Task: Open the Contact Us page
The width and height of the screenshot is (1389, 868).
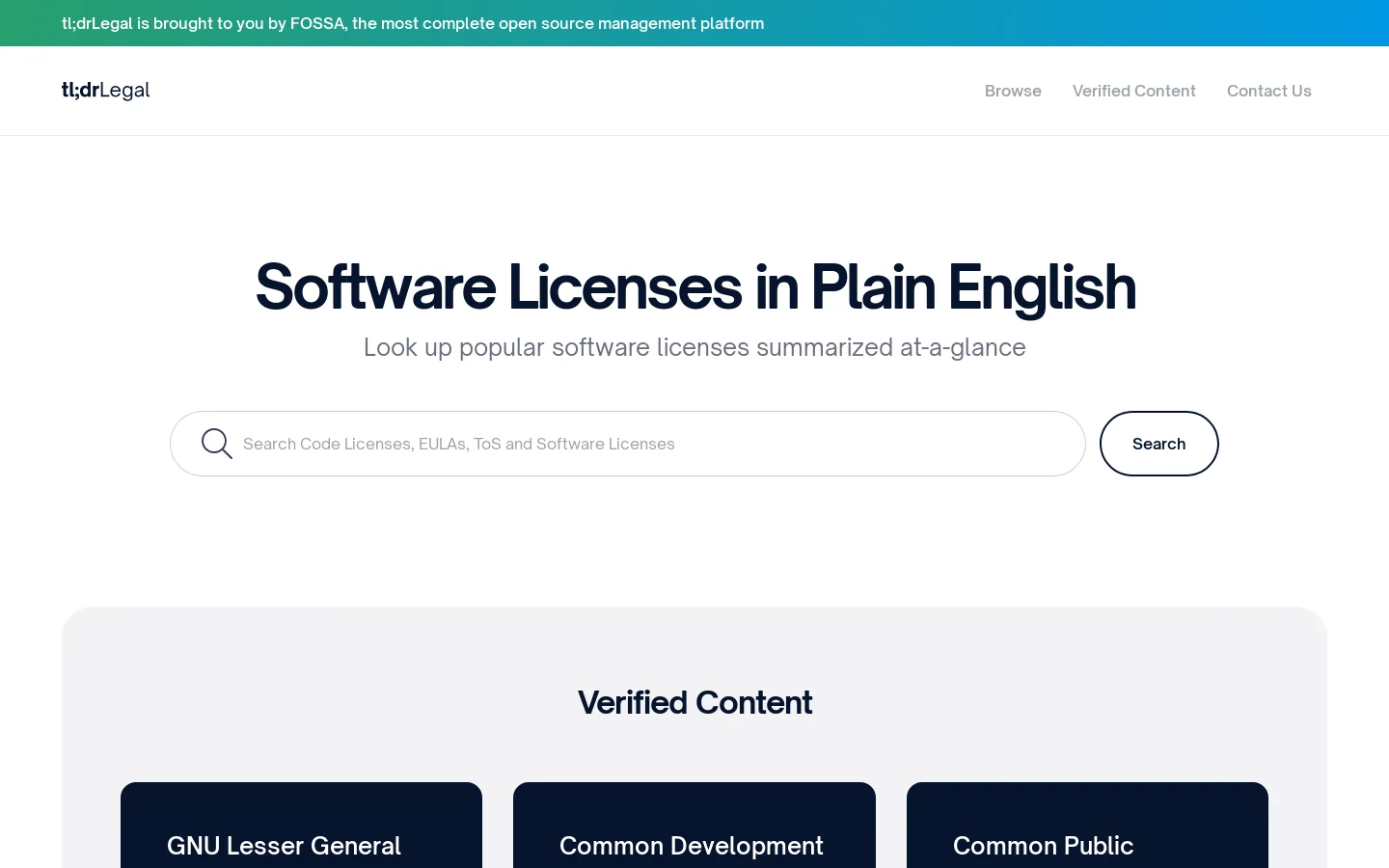Action: tap(1269, 91)
